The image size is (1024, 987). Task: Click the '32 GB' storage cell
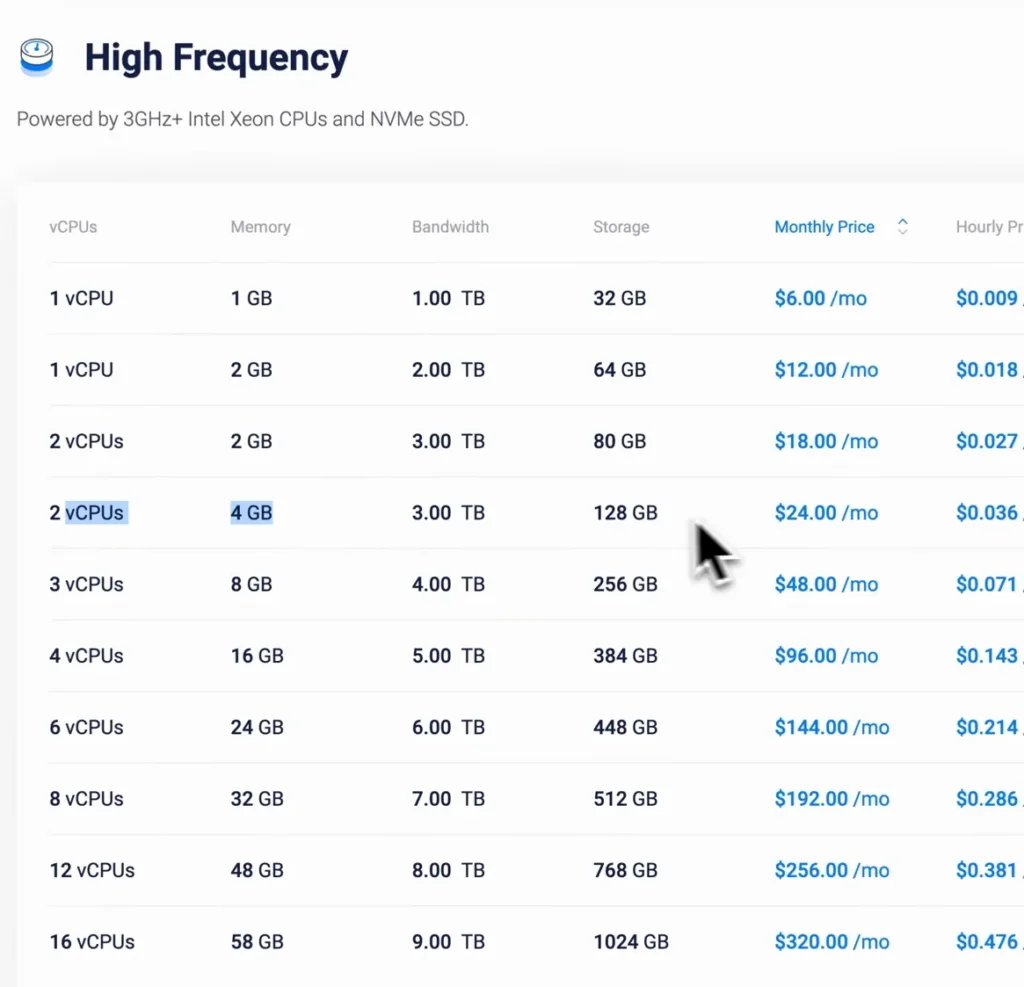[x=620, y=299]
